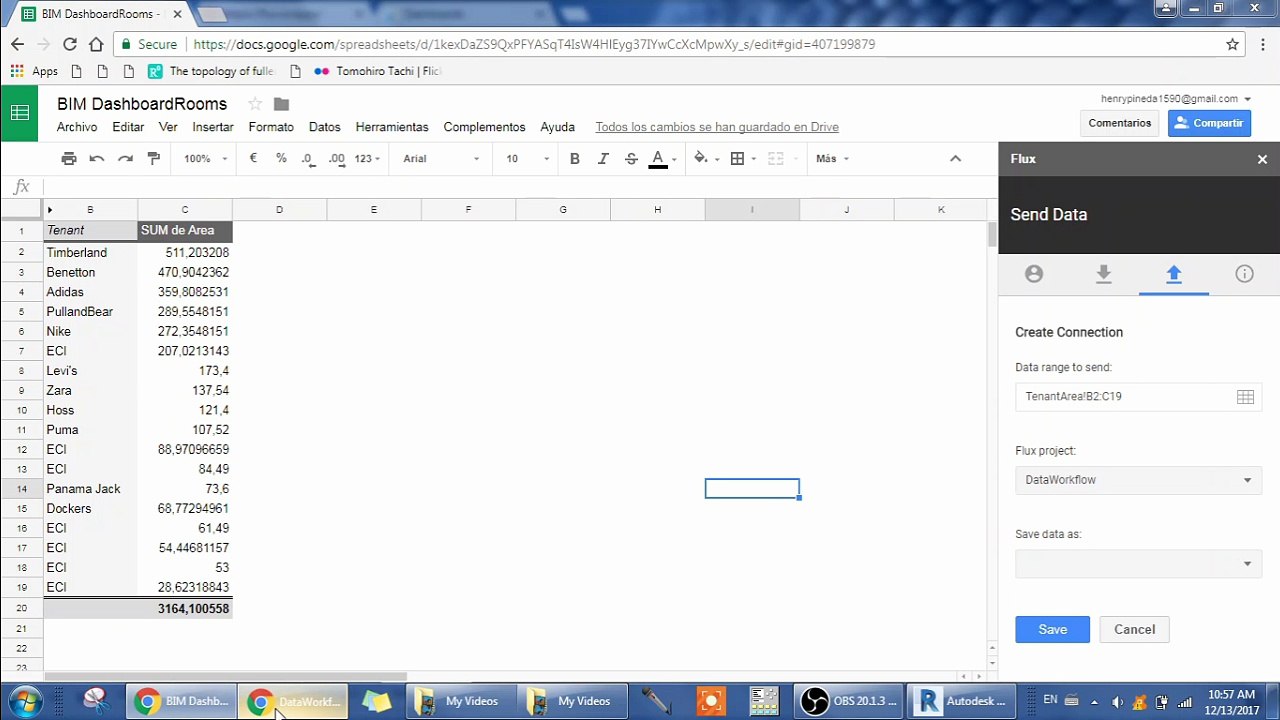This screenshot has width=1280, height=720.
Task: Open the move-to-folder icon beside the title
Action: coord(281,104)
